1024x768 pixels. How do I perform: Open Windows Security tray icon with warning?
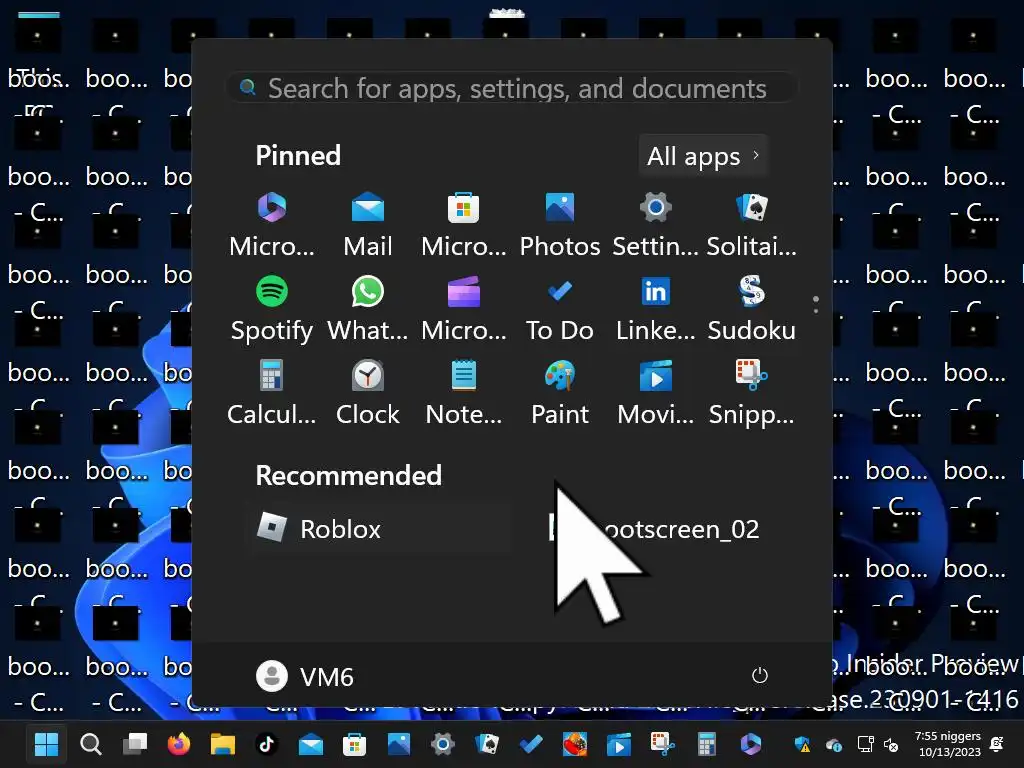point(803,744)
